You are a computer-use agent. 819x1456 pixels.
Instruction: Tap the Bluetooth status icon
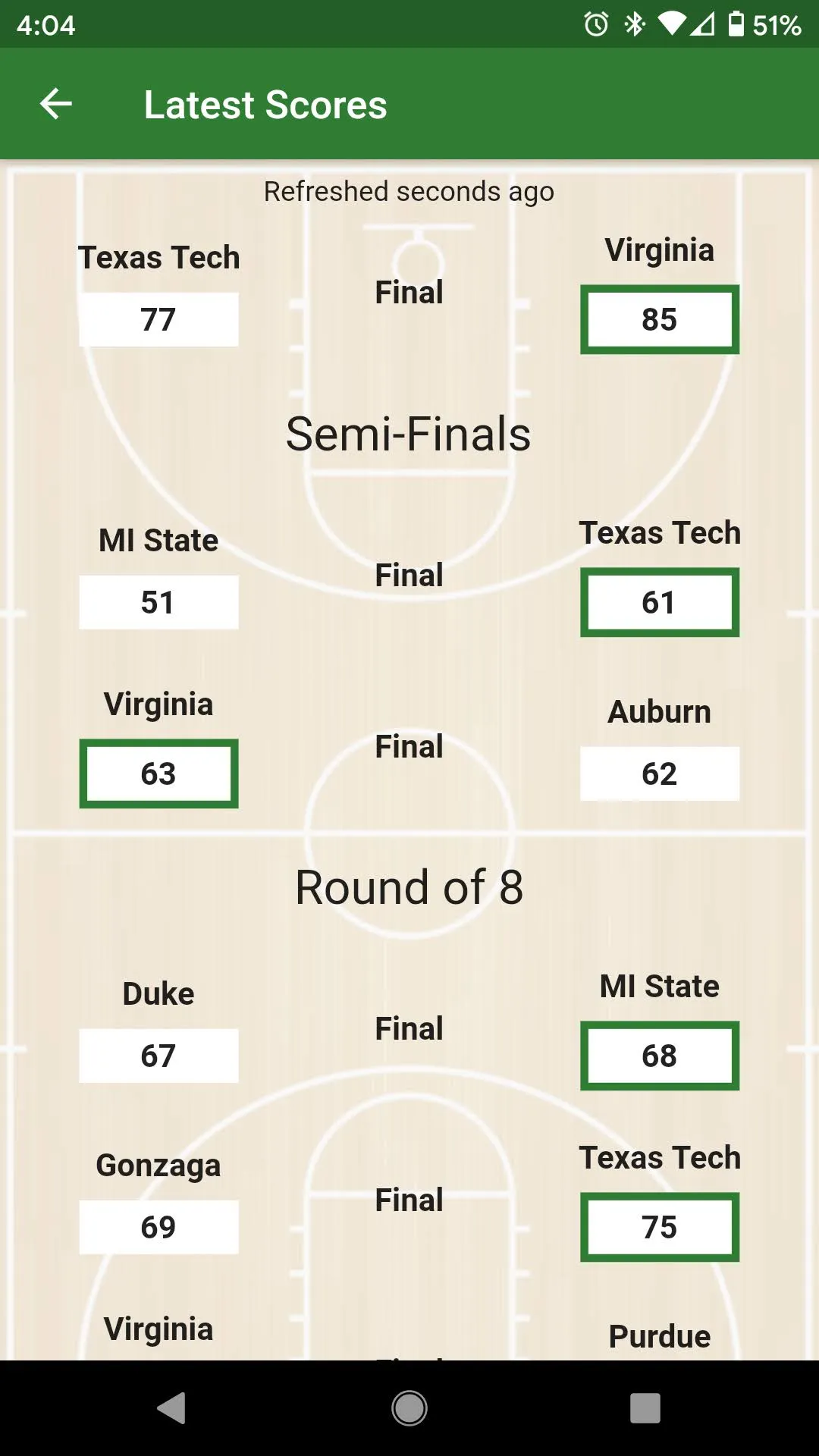click(x=634, y=24)
